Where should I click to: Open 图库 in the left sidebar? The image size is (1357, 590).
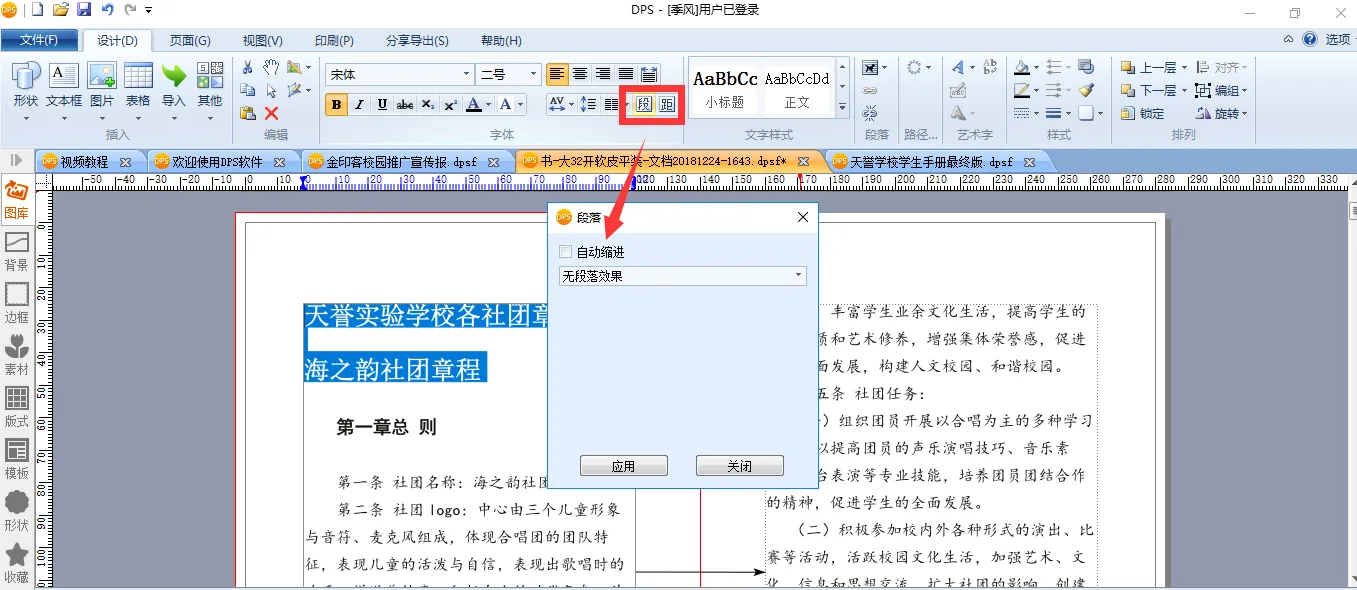click(x=17, y=199)
